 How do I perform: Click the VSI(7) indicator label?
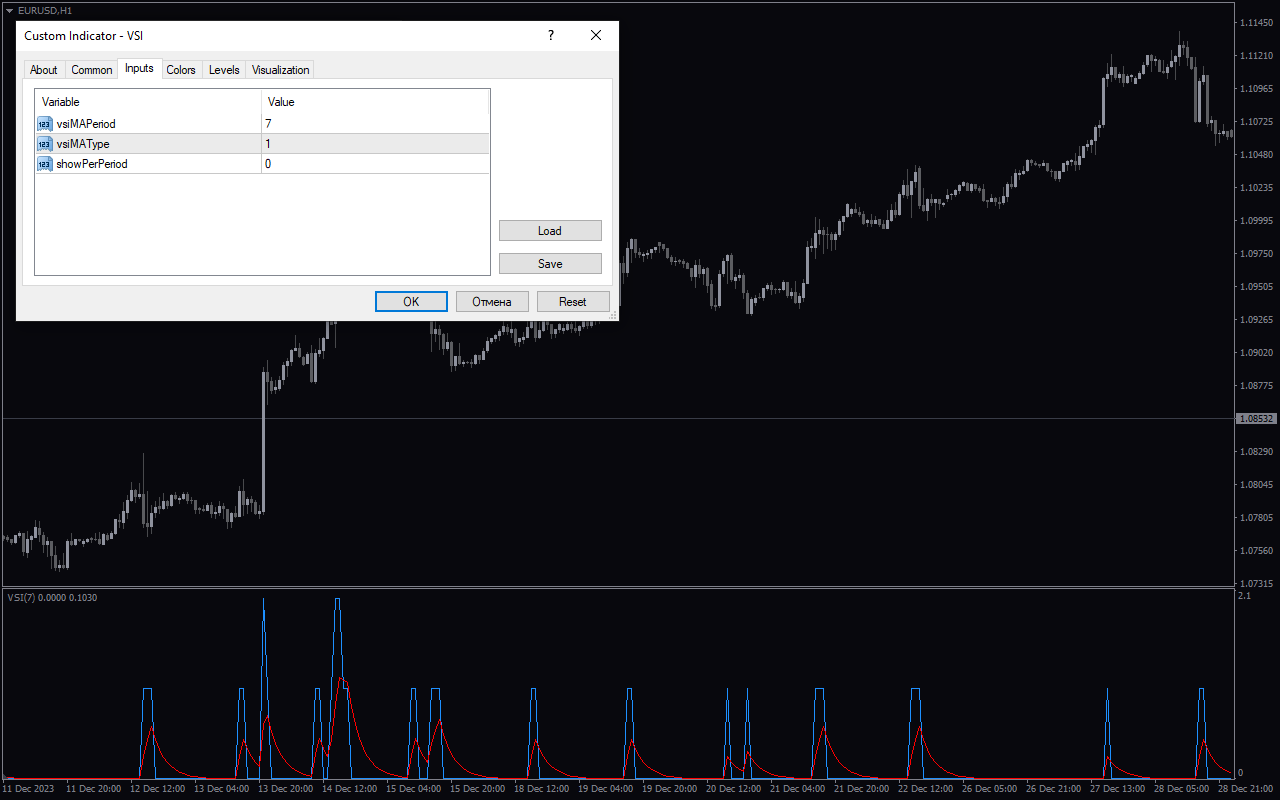tap(52, 598)
